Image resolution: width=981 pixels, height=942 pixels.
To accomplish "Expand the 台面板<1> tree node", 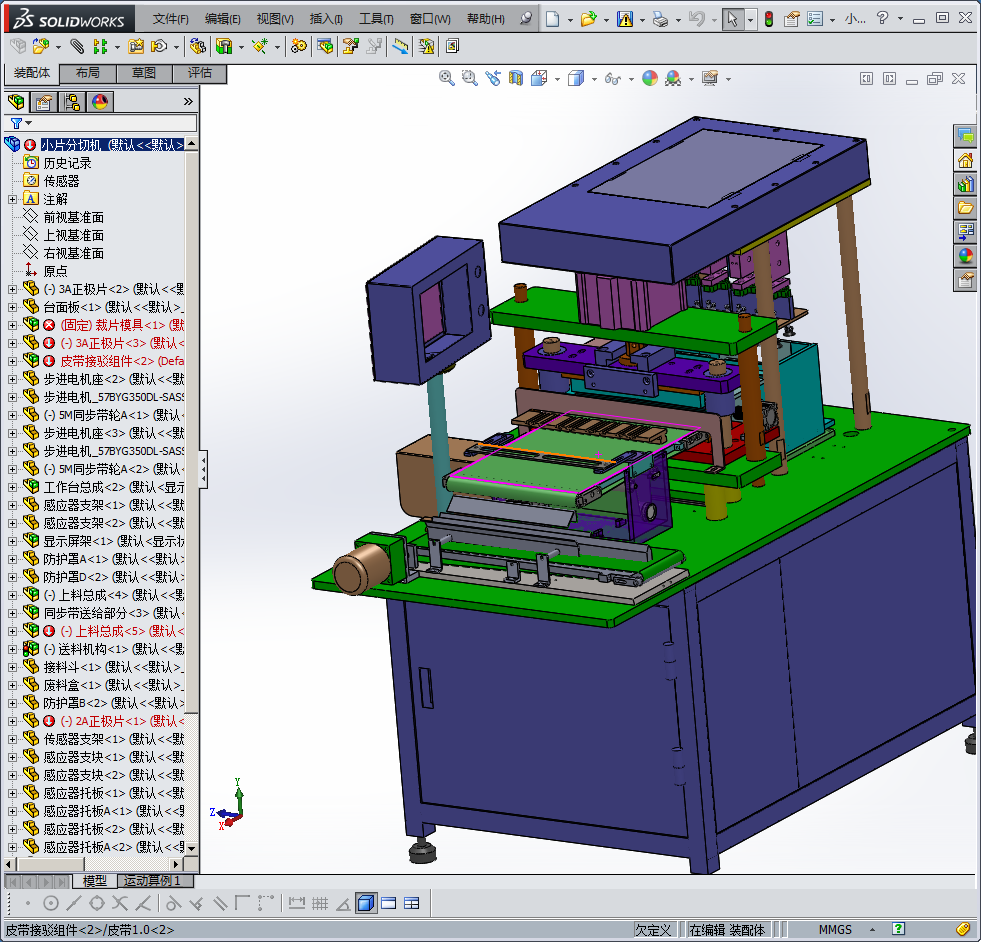I will 12,307.
